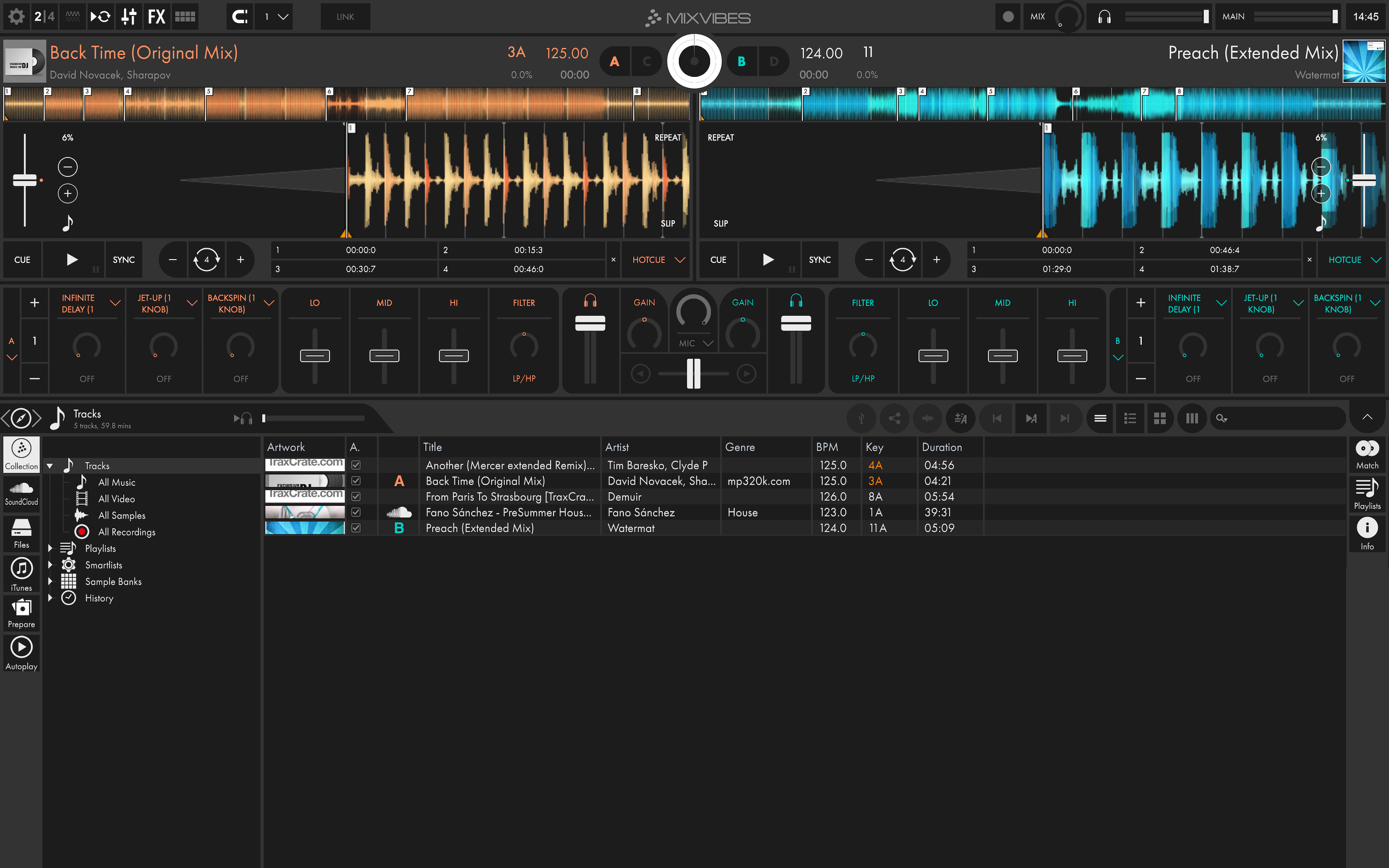Screen dimensions: 1389x868
Task: Open the Prepare sidebar panel
Action: tap(21, 613)
